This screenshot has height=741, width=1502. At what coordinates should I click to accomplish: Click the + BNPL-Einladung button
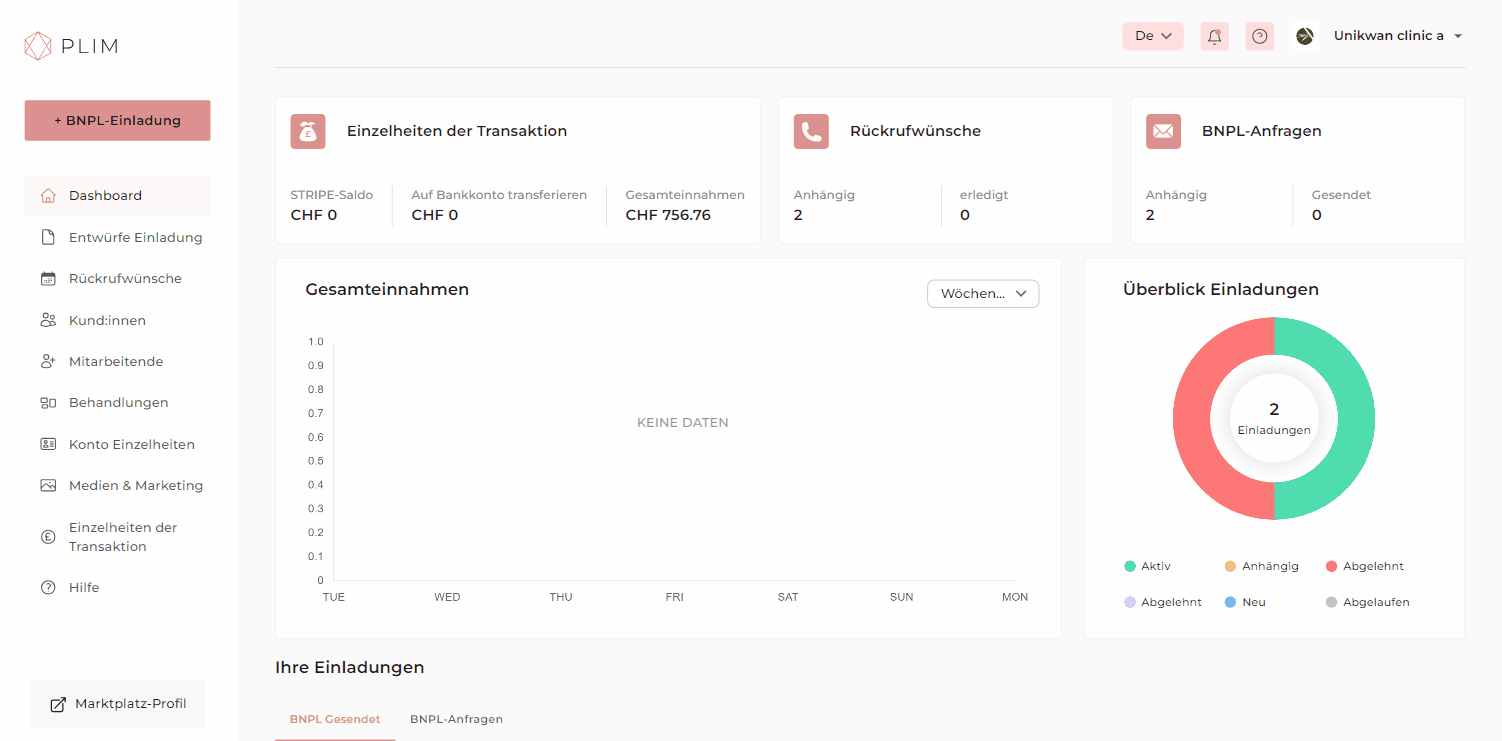tap(117, 120)
